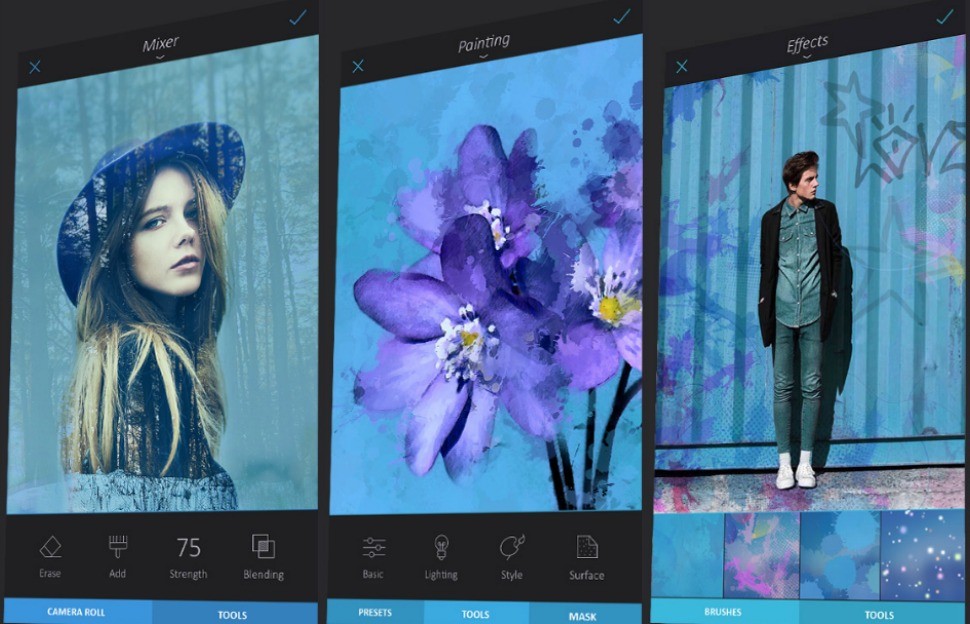Screen dimensions: 970x624
Task: Open the Blending modes in Mixer
Action: click(x=264, y=557)
